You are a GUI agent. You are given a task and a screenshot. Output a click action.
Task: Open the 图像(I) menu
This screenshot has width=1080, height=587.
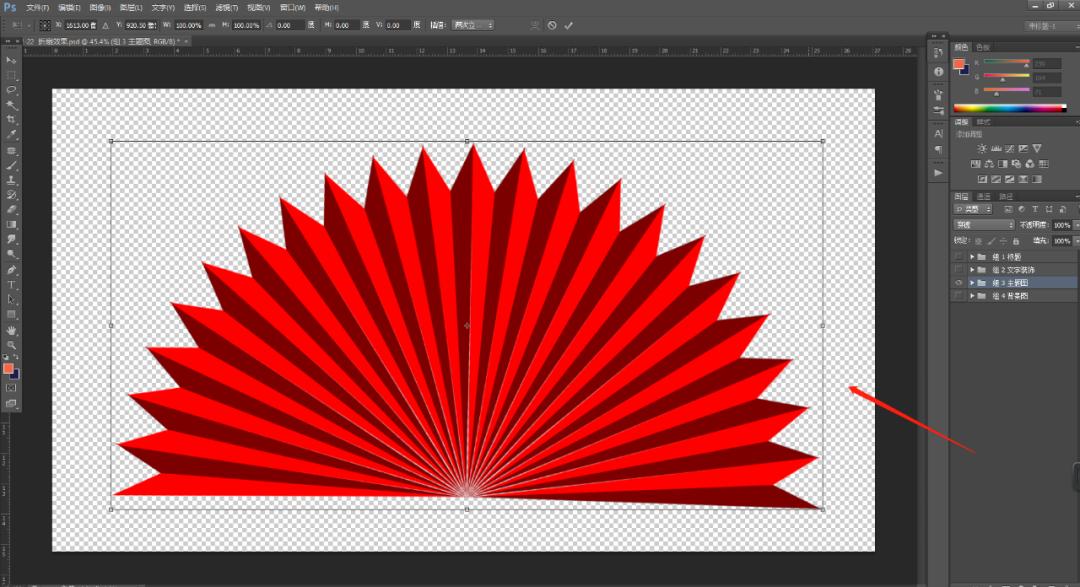[x=100, y=7]
